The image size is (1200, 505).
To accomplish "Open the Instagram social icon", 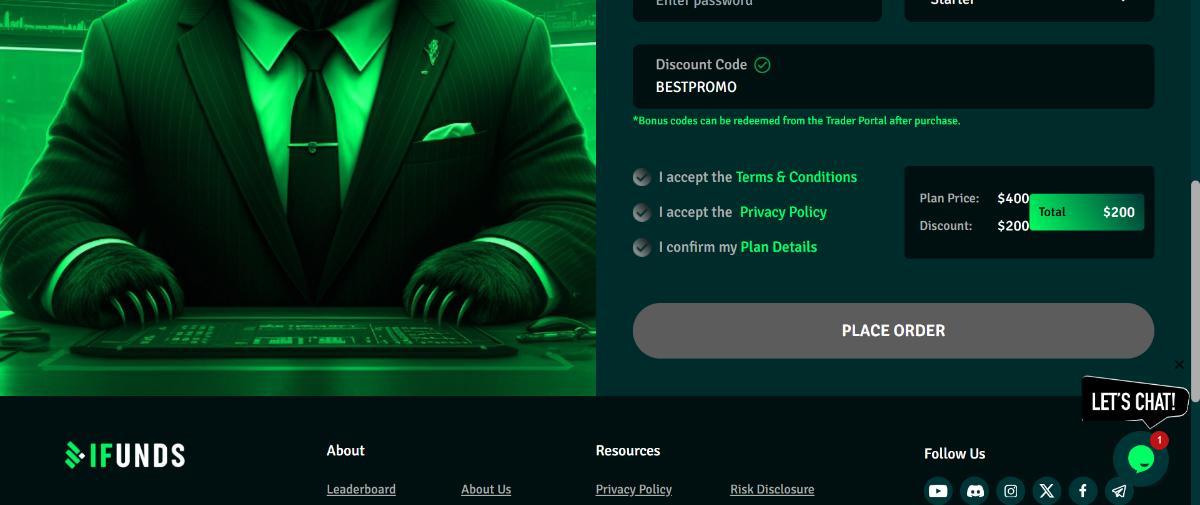I will tap(1011, 491).
